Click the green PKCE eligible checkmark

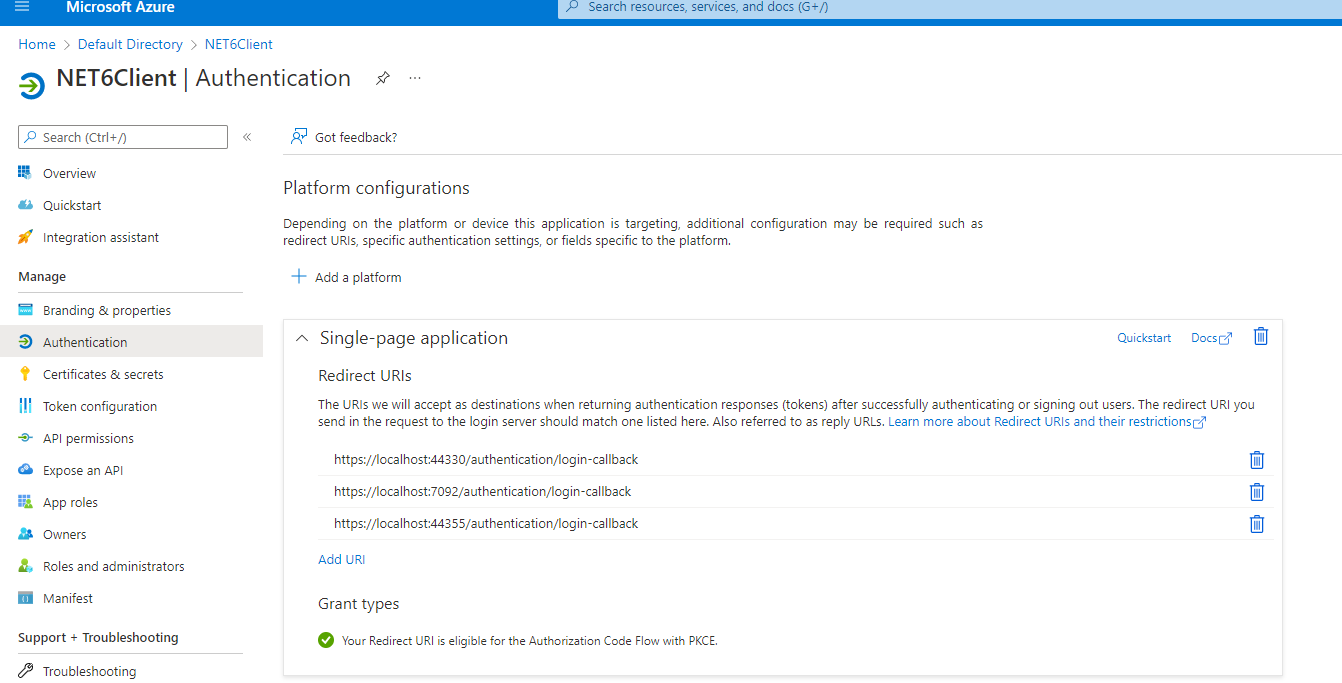pos(326,640)
